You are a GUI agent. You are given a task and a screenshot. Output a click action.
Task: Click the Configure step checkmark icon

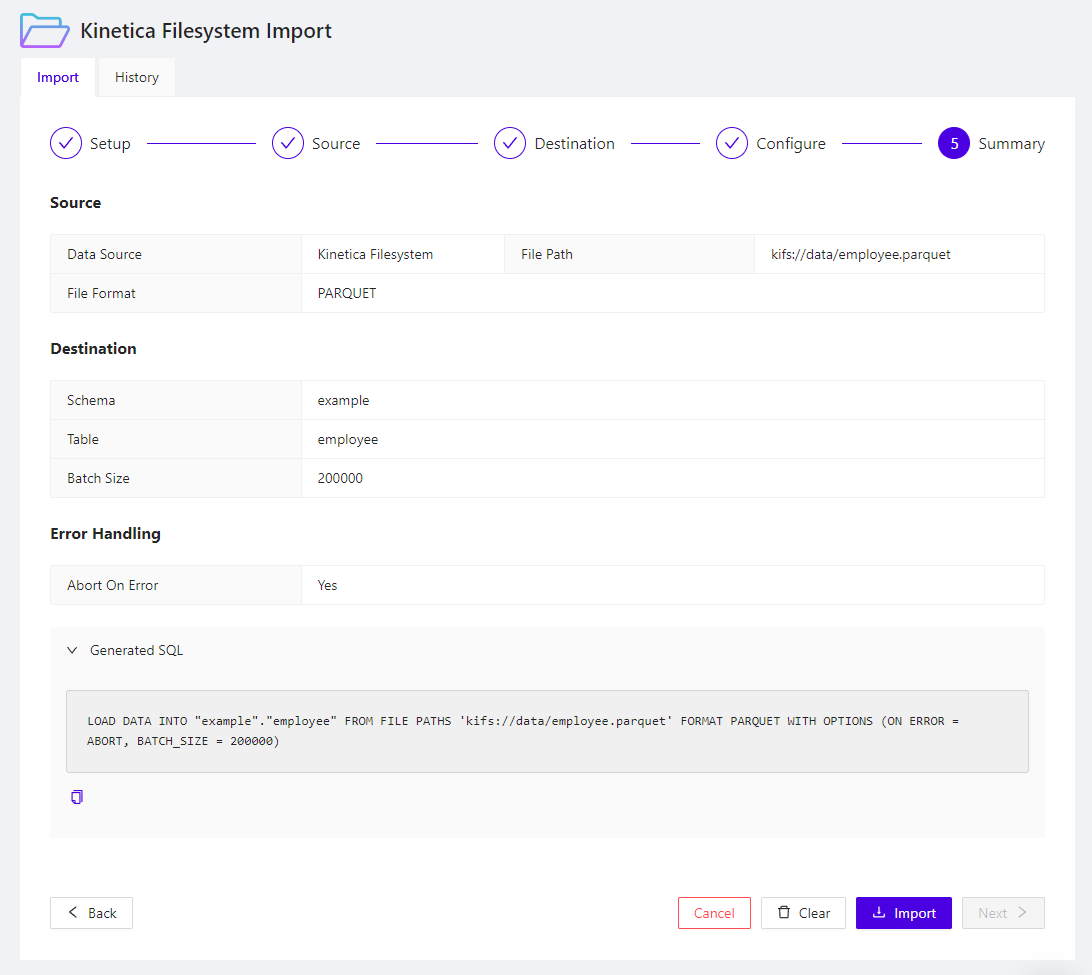pos(731,143)
